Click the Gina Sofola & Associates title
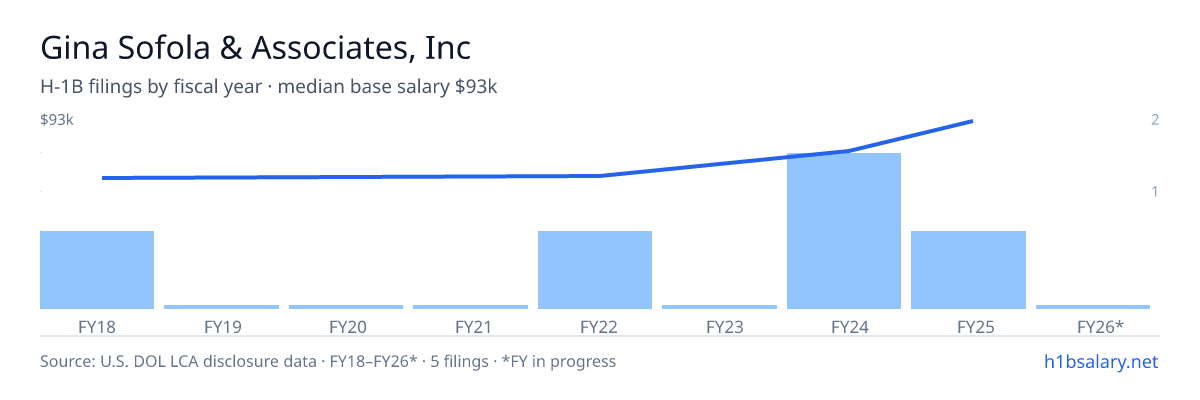1200x400 pixels. pyautogui.click(x=255, y=48)
